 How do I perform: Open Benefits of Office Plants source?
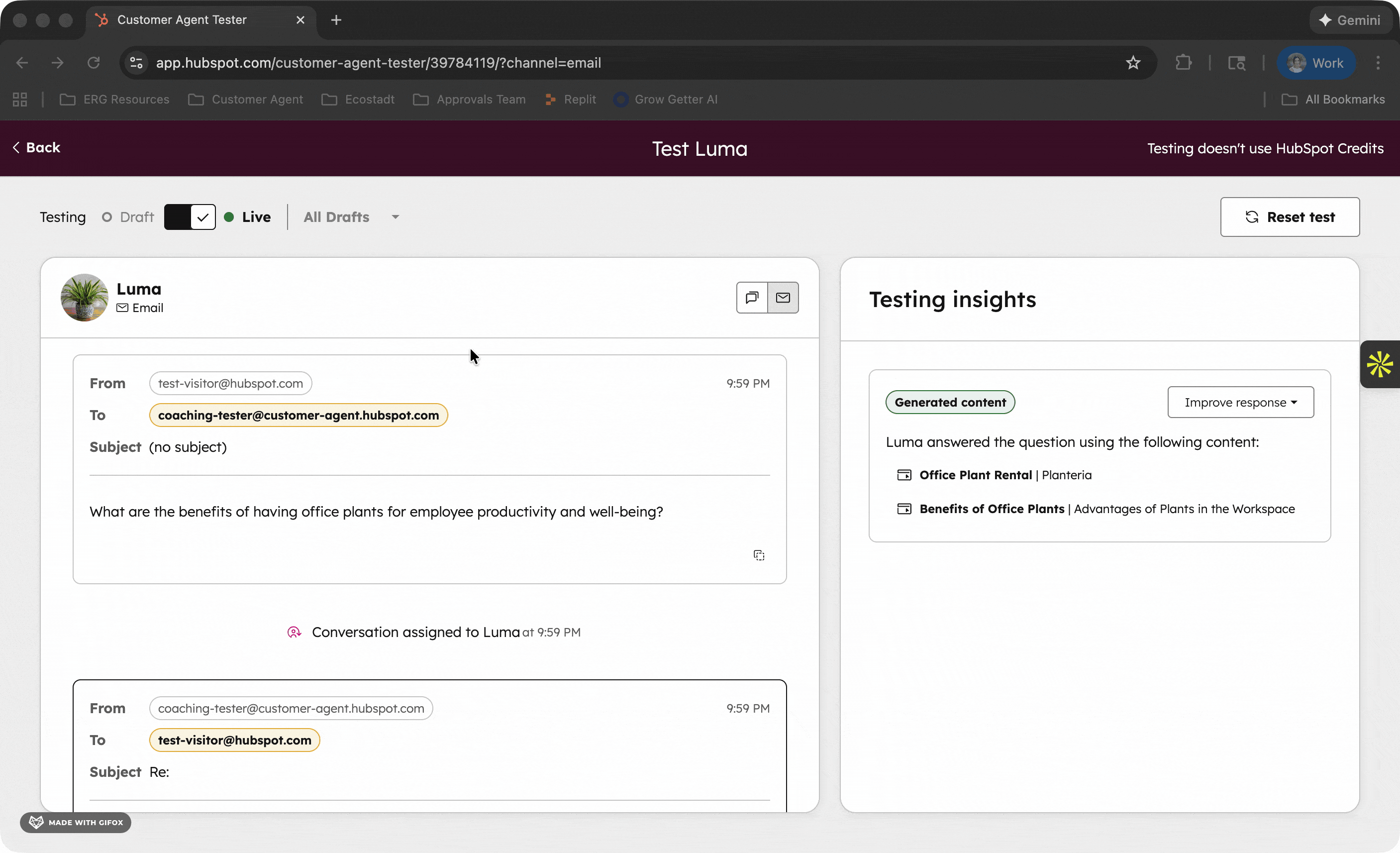(992, 509)
